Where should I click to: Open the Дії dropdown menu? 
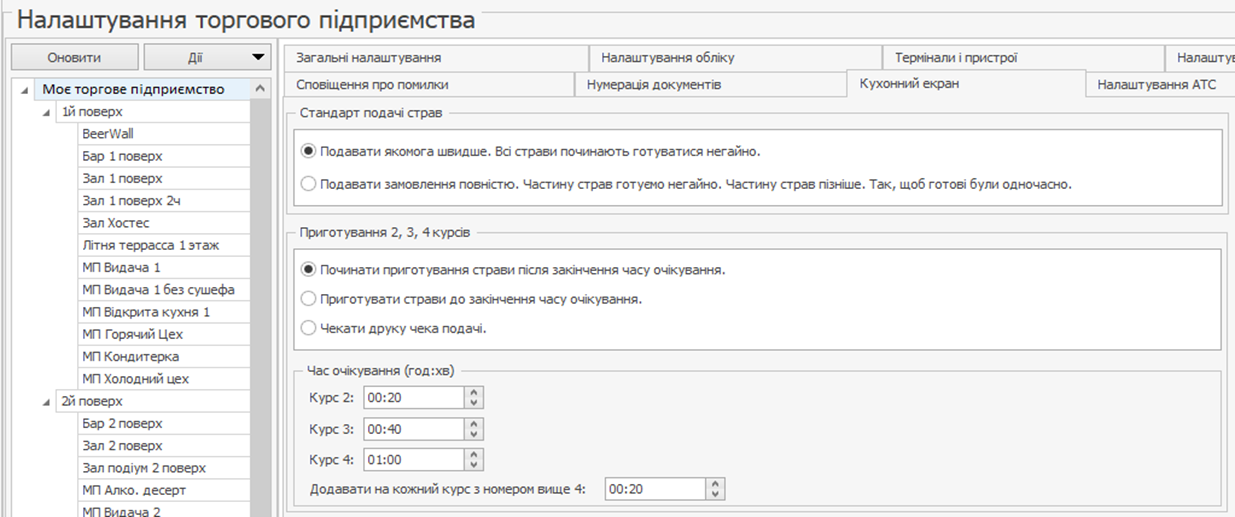207,58
